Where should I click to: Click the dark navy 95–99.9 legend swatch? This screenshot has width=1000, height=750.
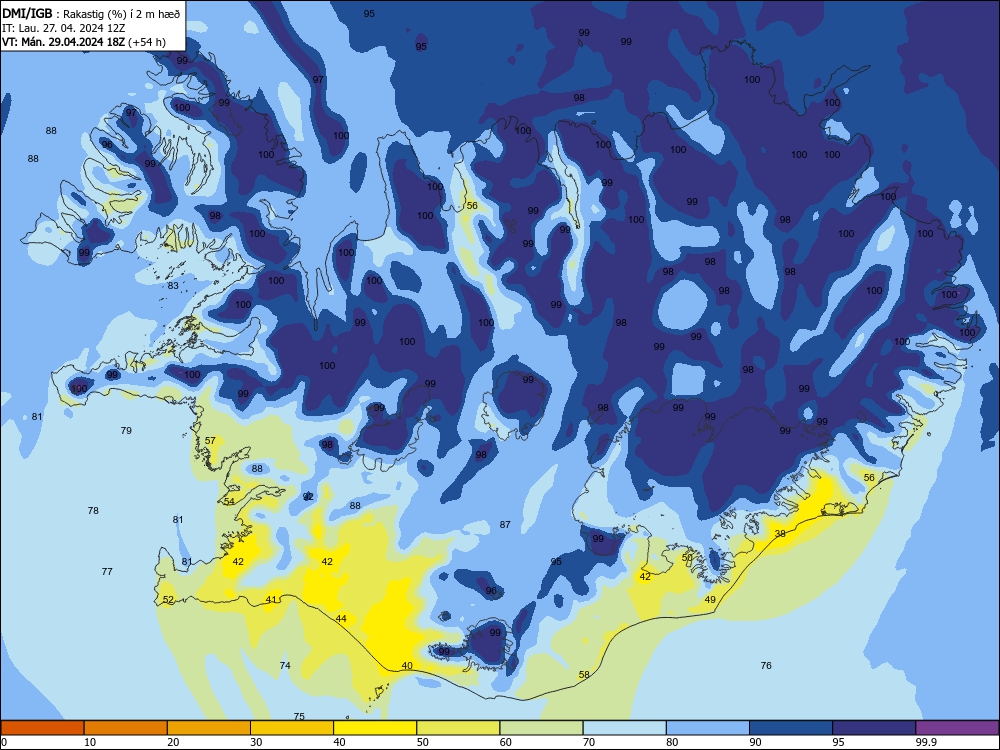[874, 728]
